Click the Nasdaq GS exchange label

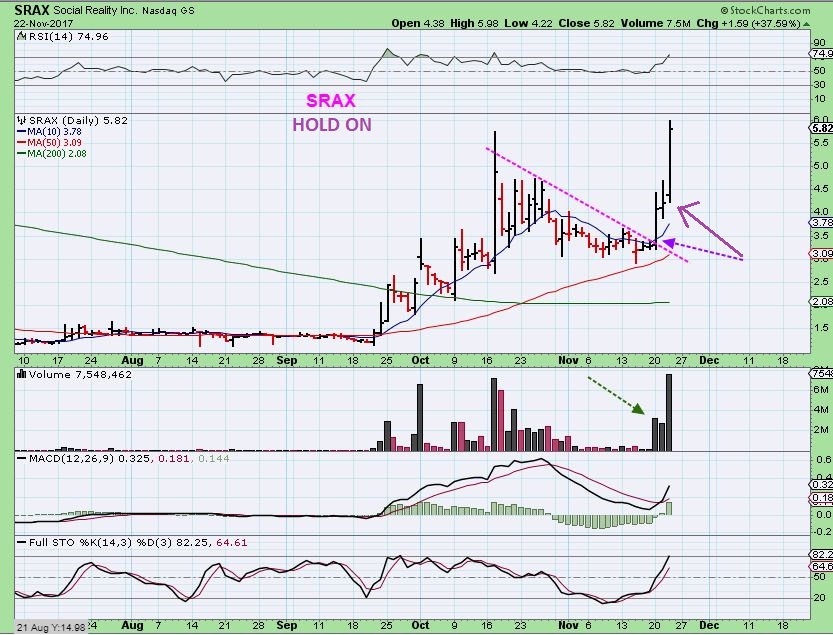pyautogui.click(x=168, y=10)
